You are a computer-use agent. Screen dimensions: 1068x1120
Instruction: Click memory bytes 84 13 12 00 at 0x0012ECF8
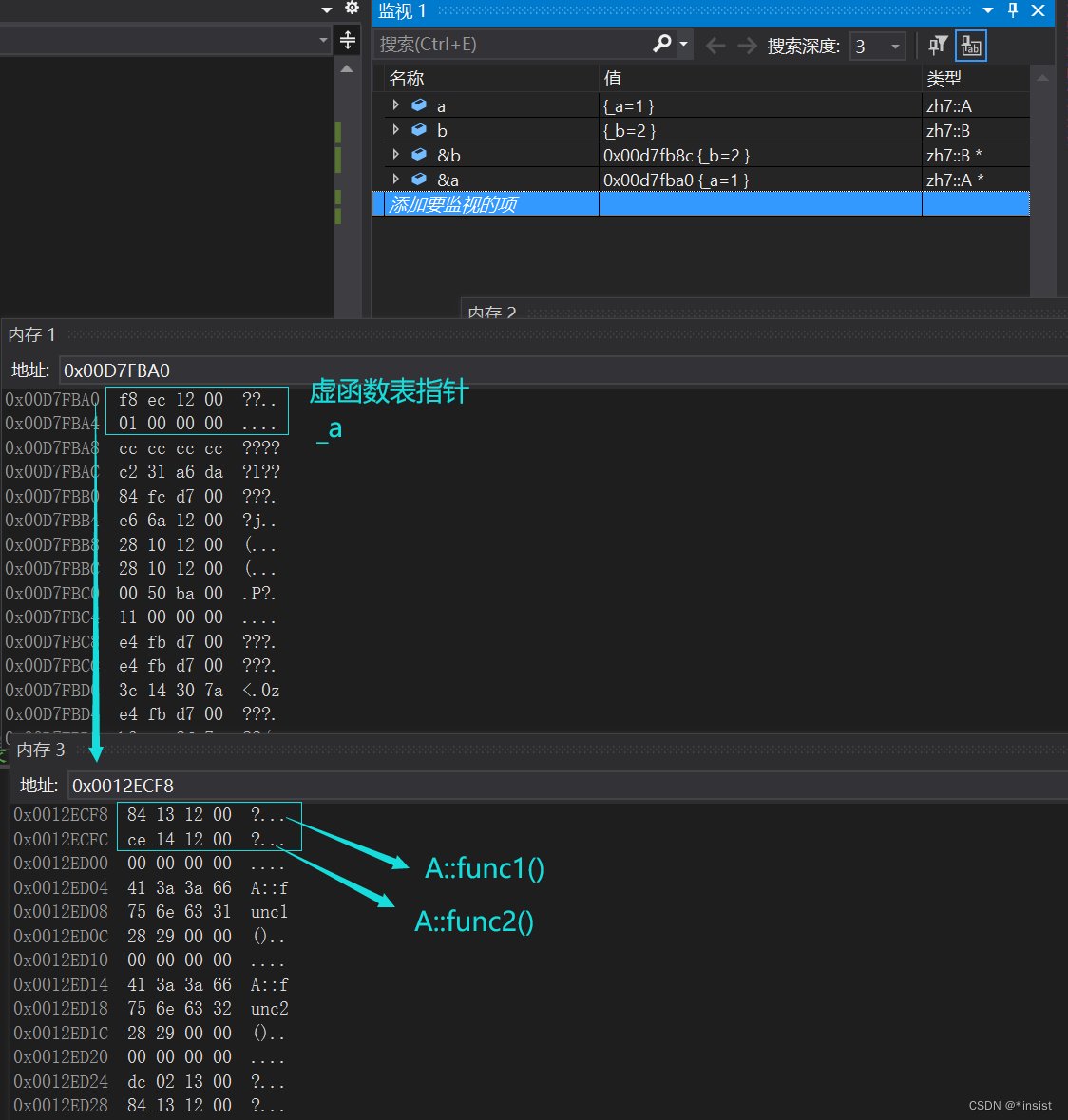[180, 814]
